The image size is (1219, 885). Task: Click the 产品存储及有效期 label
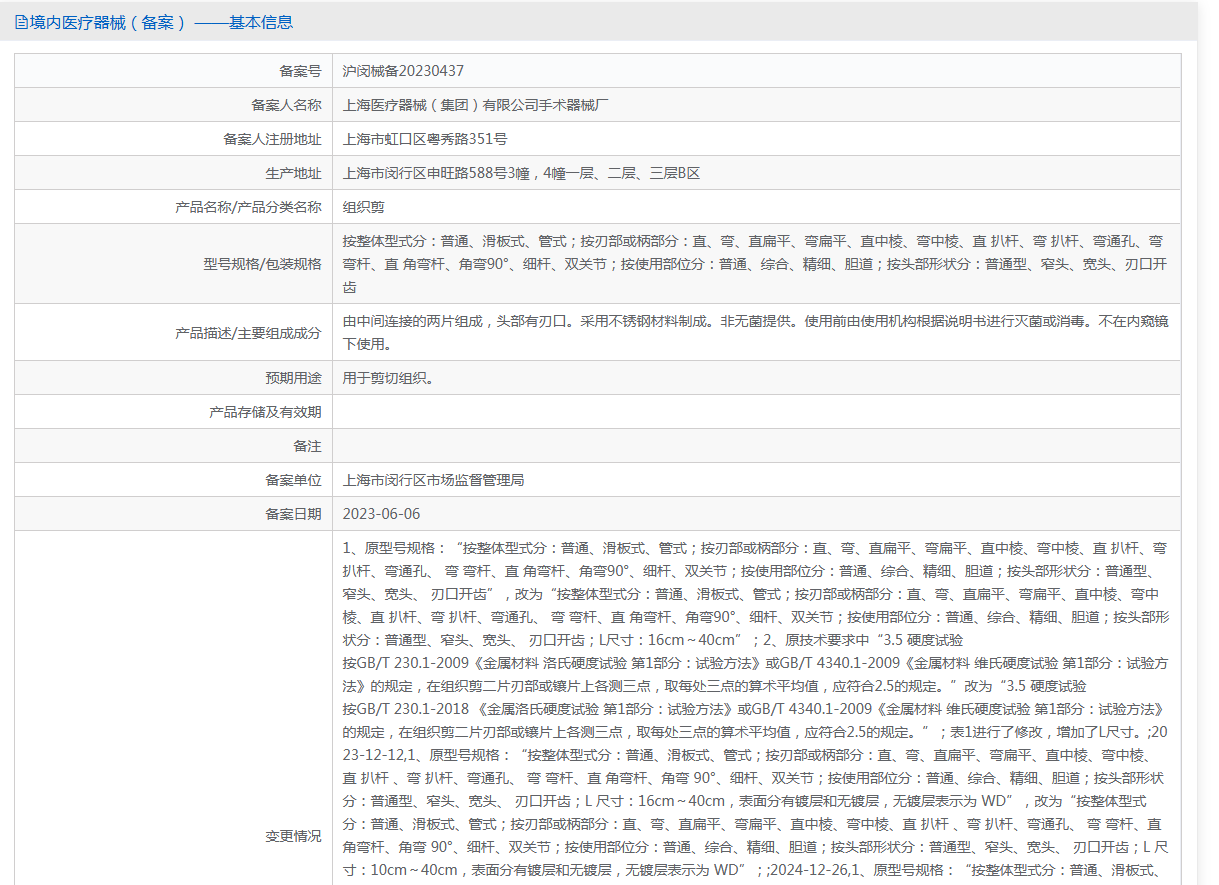(266, 412)
